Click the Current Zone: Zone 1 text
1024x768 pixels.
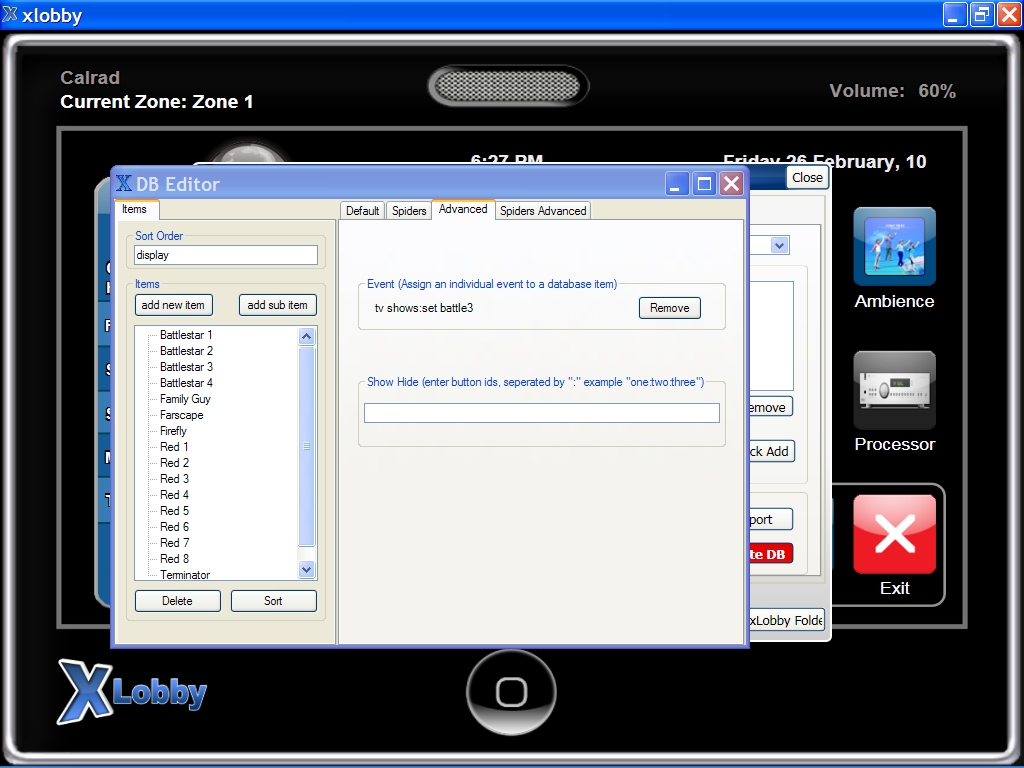157,102
